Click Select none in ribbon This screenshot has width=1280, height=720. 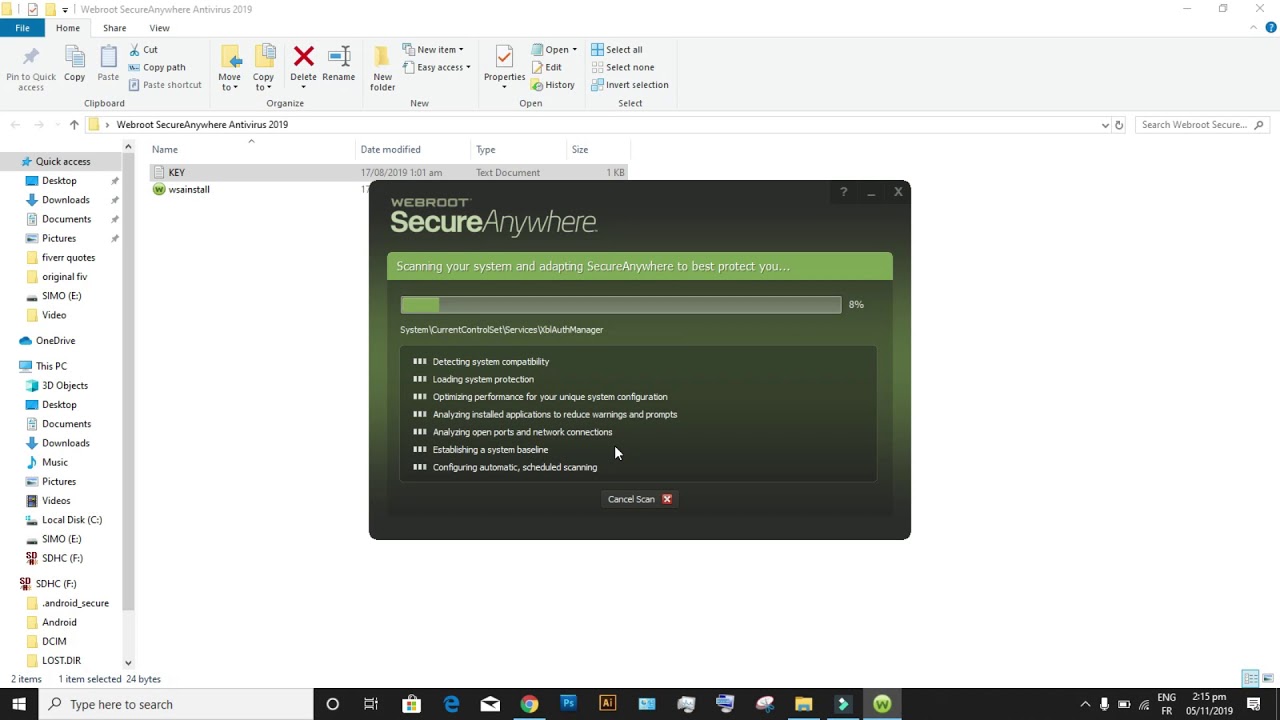(622, 67)
